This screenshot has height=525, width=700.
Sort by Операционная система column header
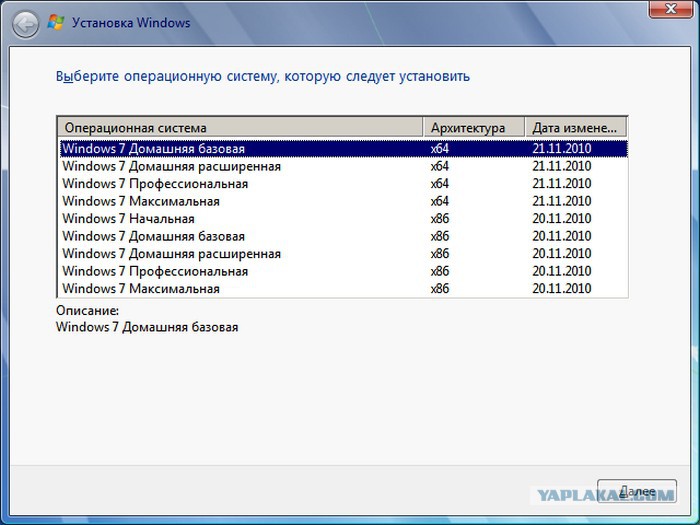pos(240,128)
